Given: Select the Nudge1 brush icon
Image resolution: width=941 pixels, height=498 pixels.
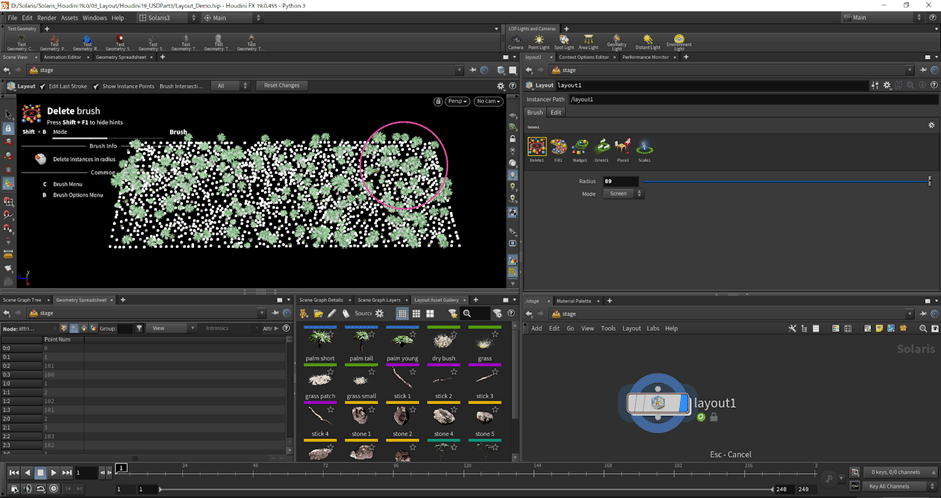Looking at the screenshot, I should click(x=580, y=147).
